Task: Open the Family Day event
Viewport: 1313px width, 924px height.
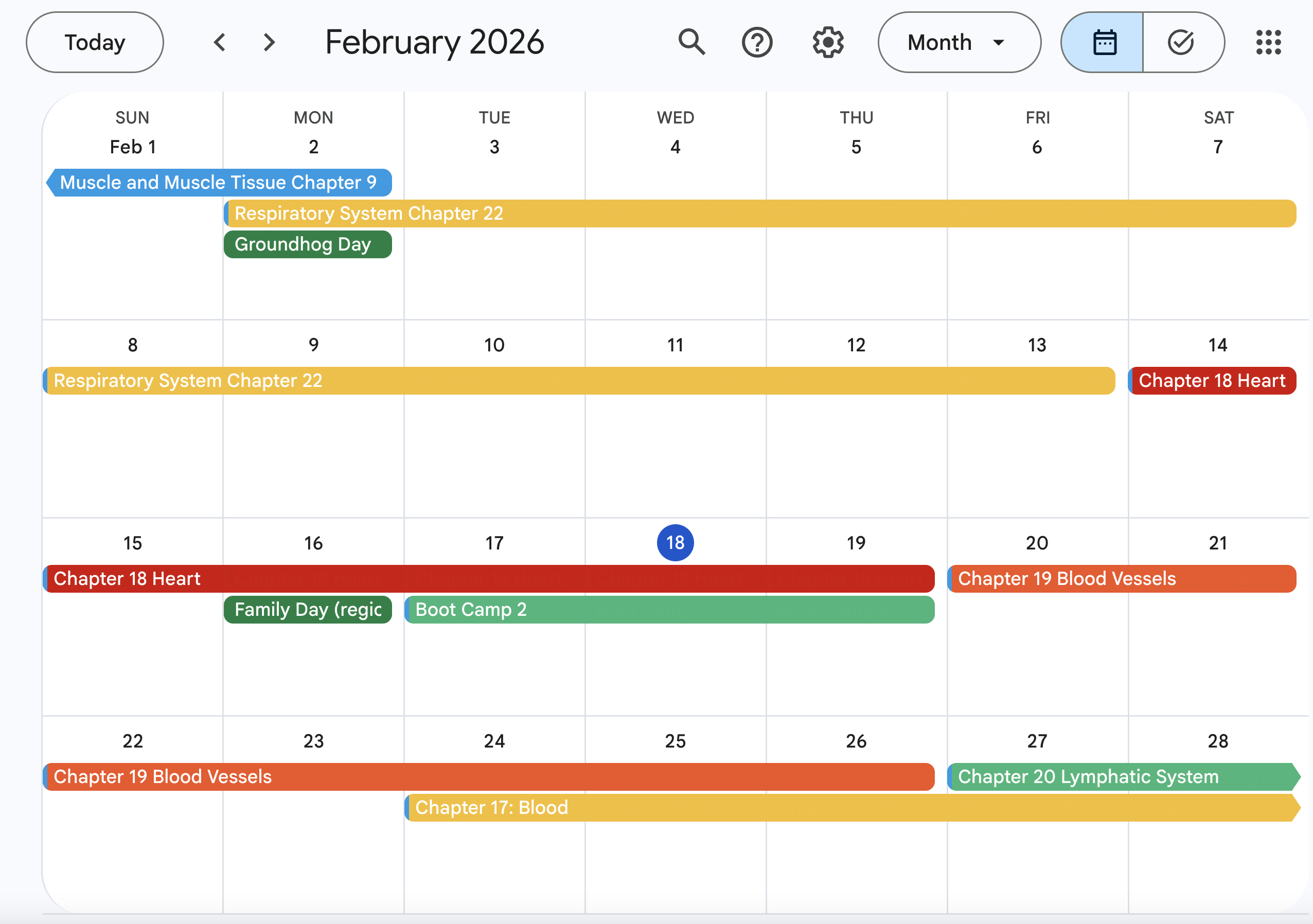Action: tap(307, 610)
